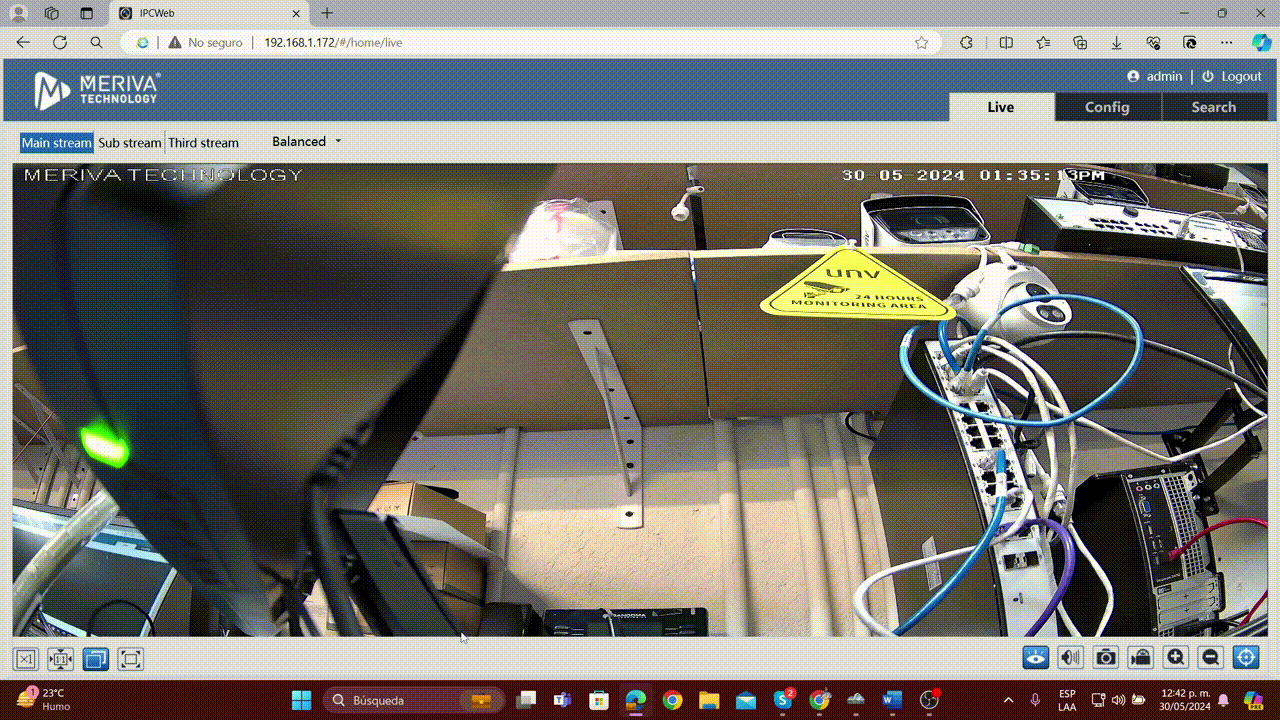Set video to original X1 size
Viewport: 1280px width, 720px height.
[26, 659]
